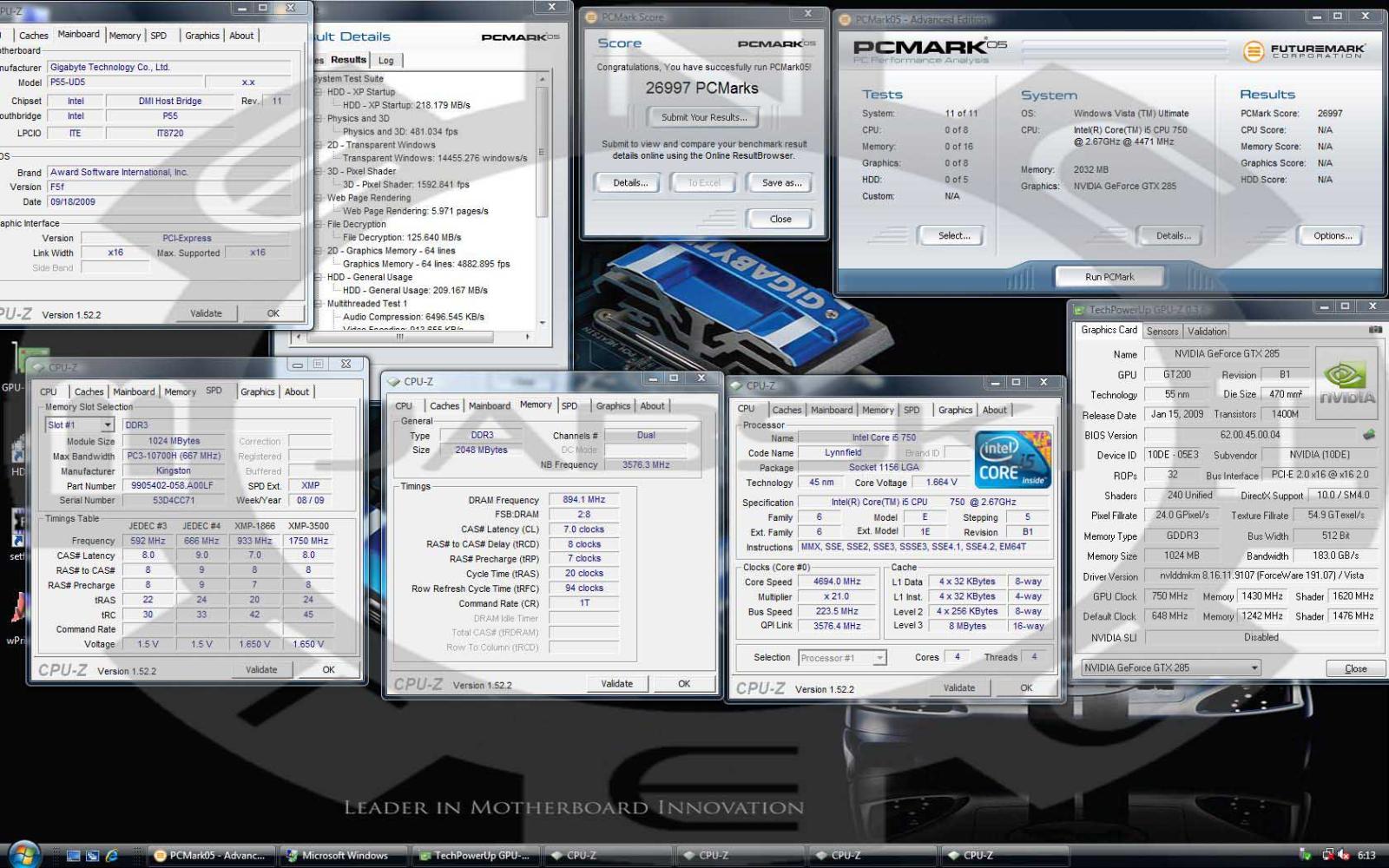
Task: Click the muted volume tray icon
Action: click(1344, 855)
